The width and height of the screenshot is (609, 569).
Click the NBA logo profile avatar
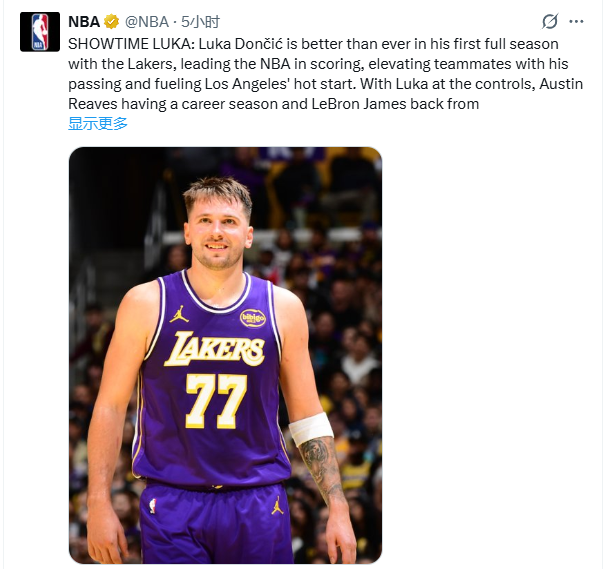(x=39, y=32)
